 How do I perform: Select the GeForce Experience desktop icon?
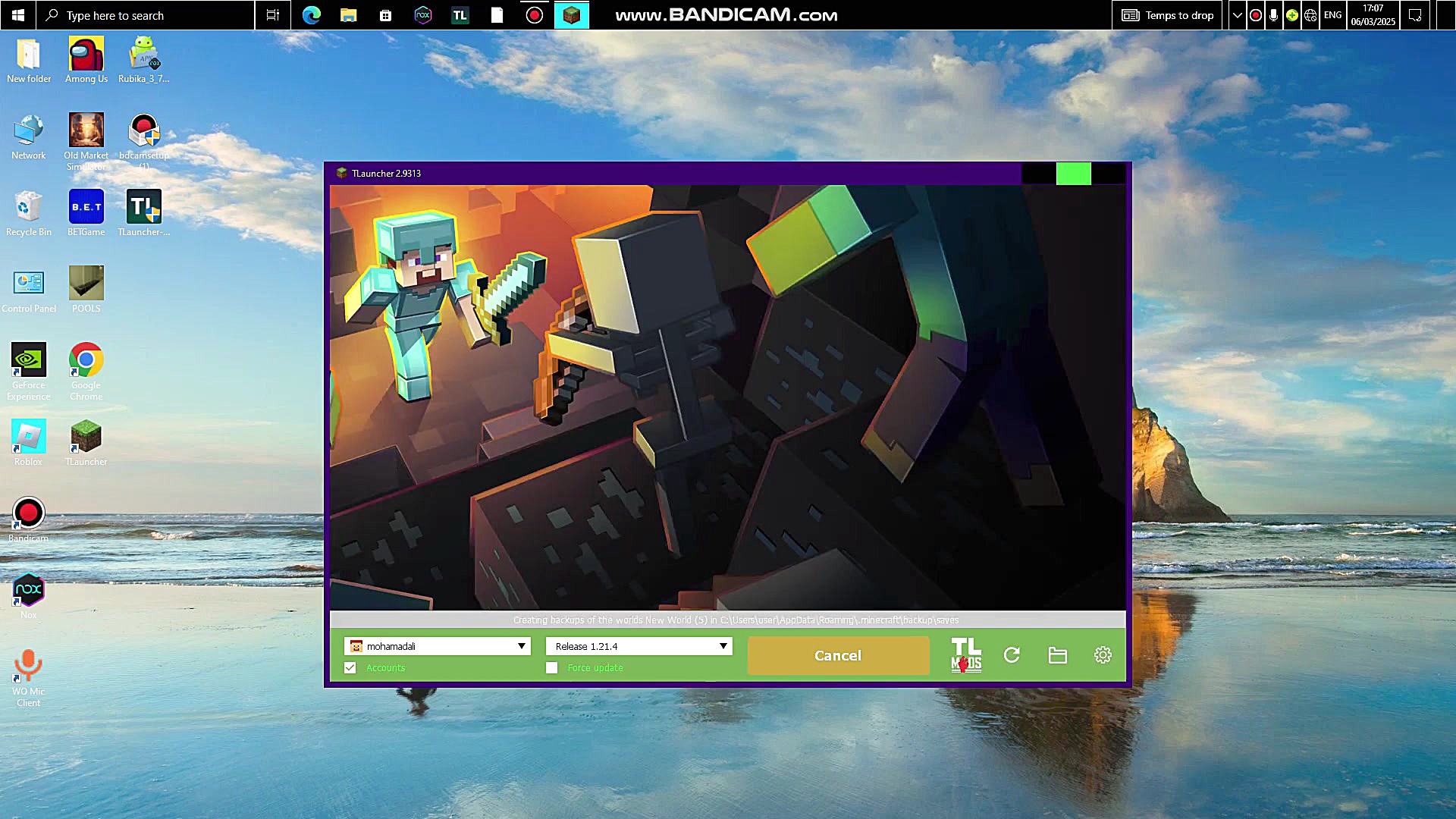click(29, 372)
